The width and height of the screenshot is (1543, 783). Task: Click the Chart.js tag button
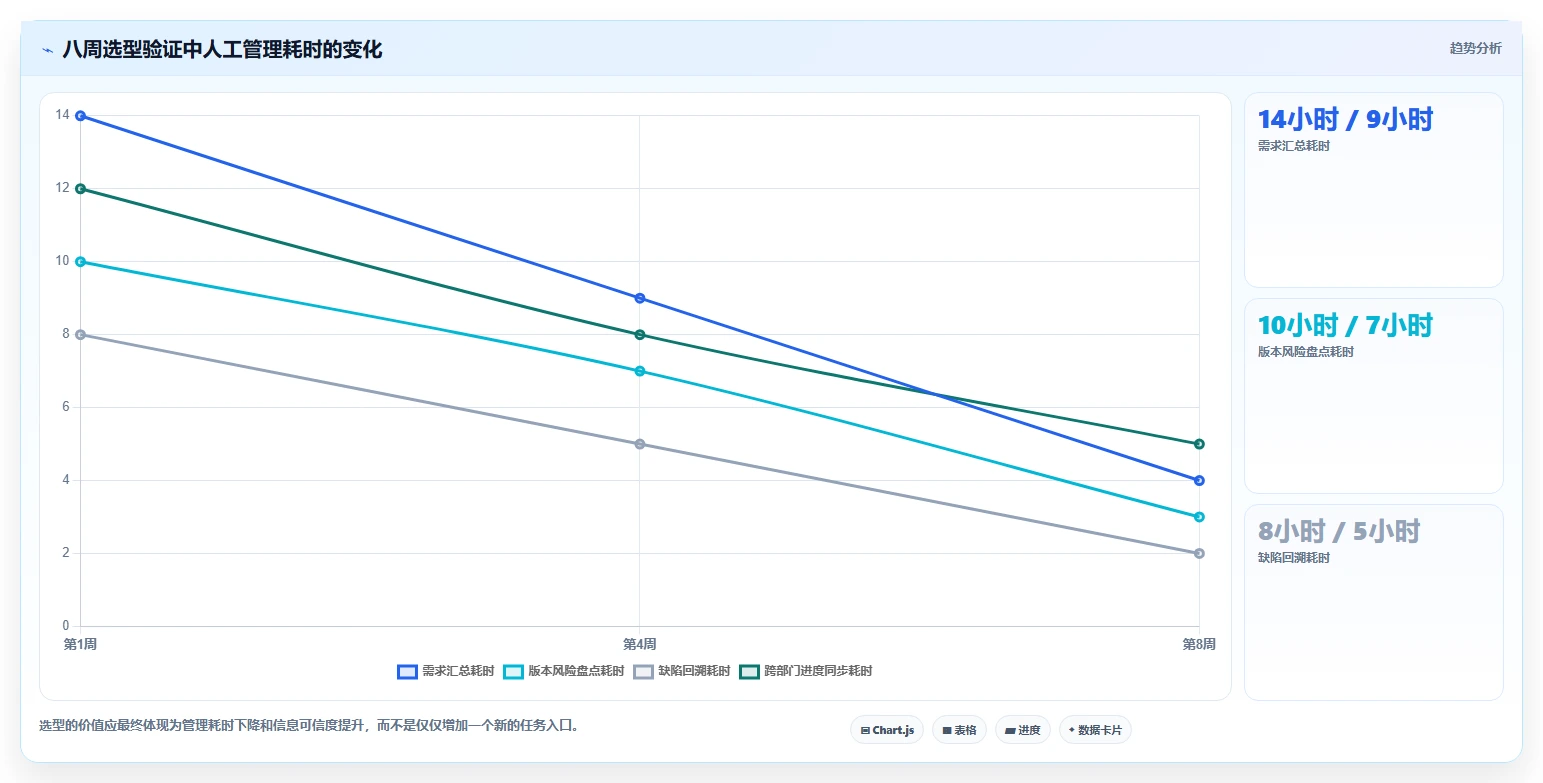887,730
